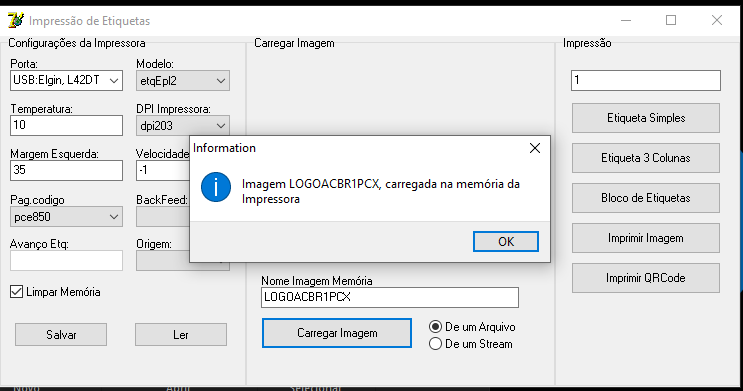Close the Information dialog with X
This screenshot has width=743, height=391.
click(x=535, y=148)
